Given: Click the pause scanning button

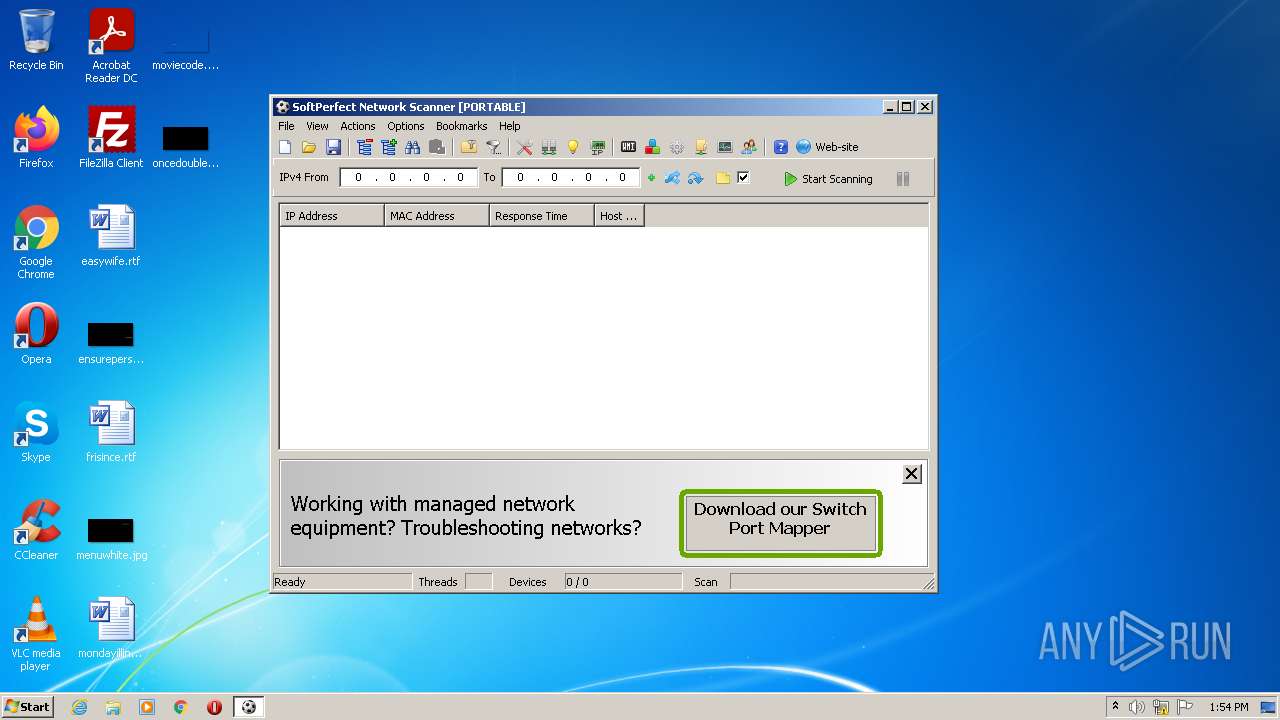Looking at the screenshot, I should [x=903, y=179].
